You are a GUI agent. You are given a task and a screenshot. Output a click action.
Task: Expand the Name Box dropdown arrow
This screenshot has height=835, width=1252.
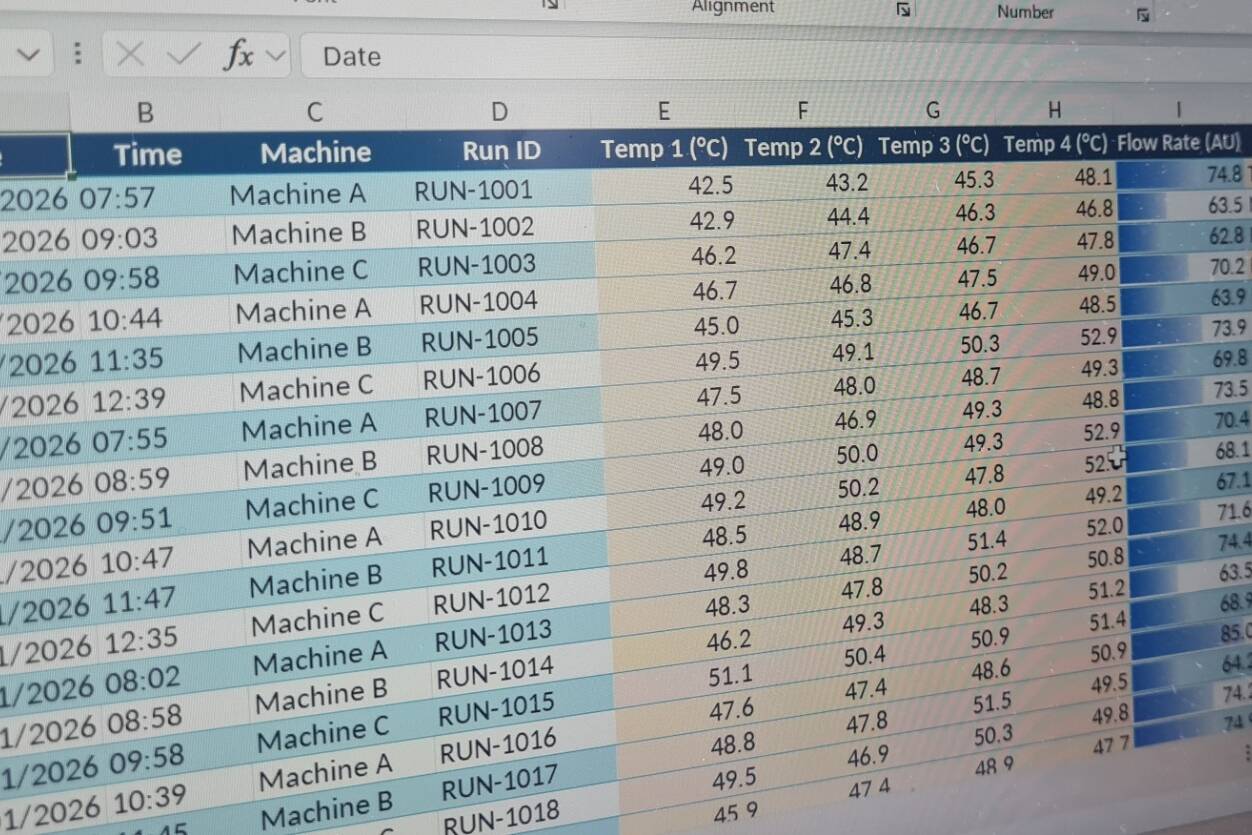coord(29,54)
